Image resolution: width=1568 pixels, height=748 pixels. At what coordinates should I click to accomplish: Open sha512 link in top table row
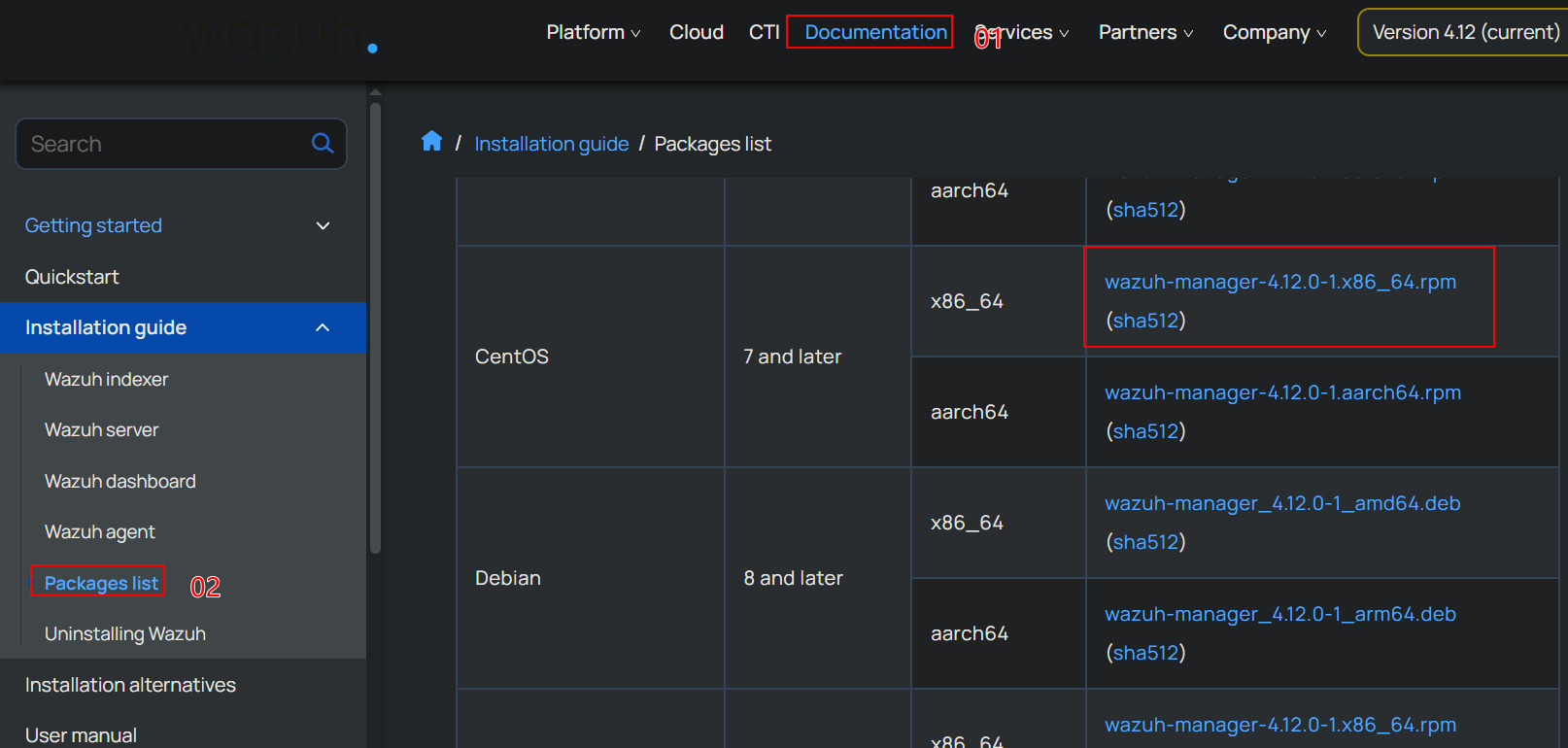click(x=1146, y=210)
